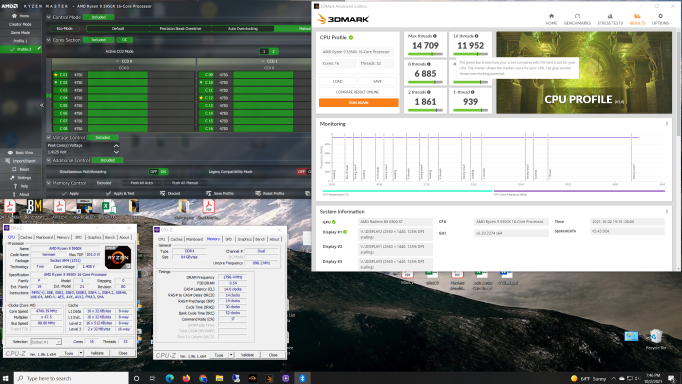Click Reset in Ryzen Master sidebar
This screenshot has height=384, width=682.
[20, 169]
